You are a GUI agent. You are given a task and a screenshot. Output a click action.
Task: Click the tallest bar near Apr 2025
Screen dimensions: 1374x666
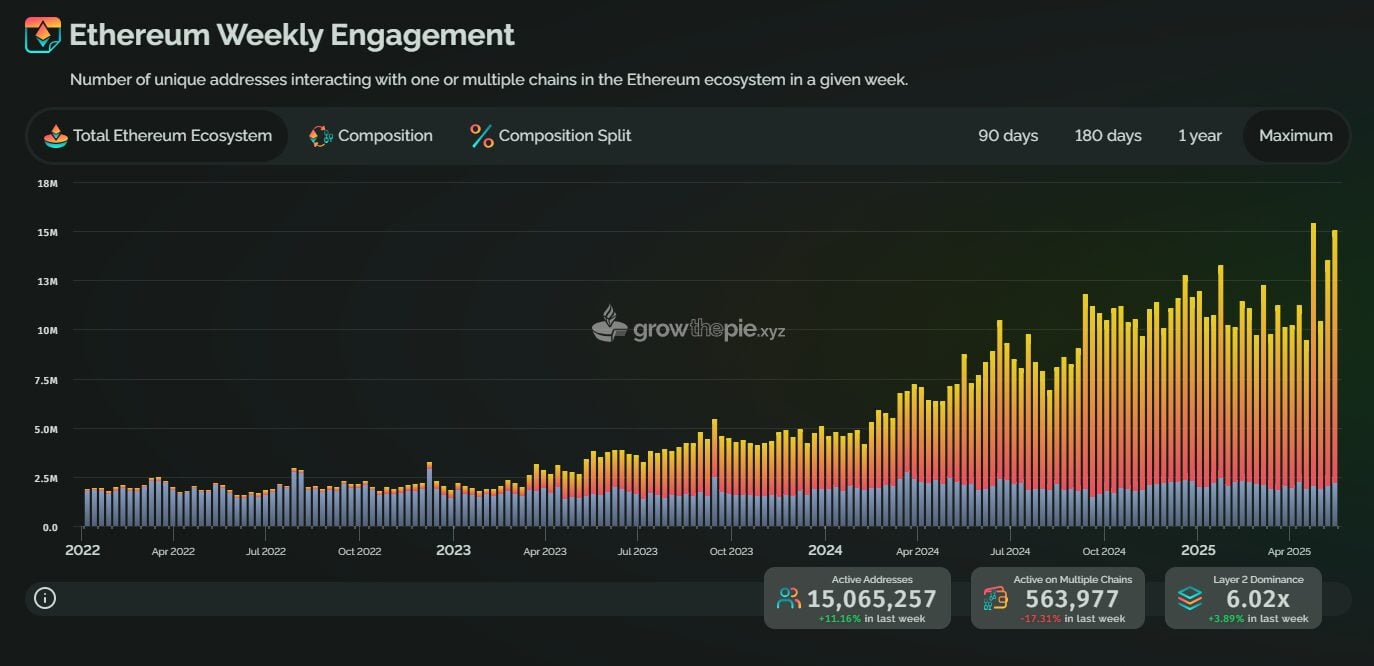[x=1313, y=375]
